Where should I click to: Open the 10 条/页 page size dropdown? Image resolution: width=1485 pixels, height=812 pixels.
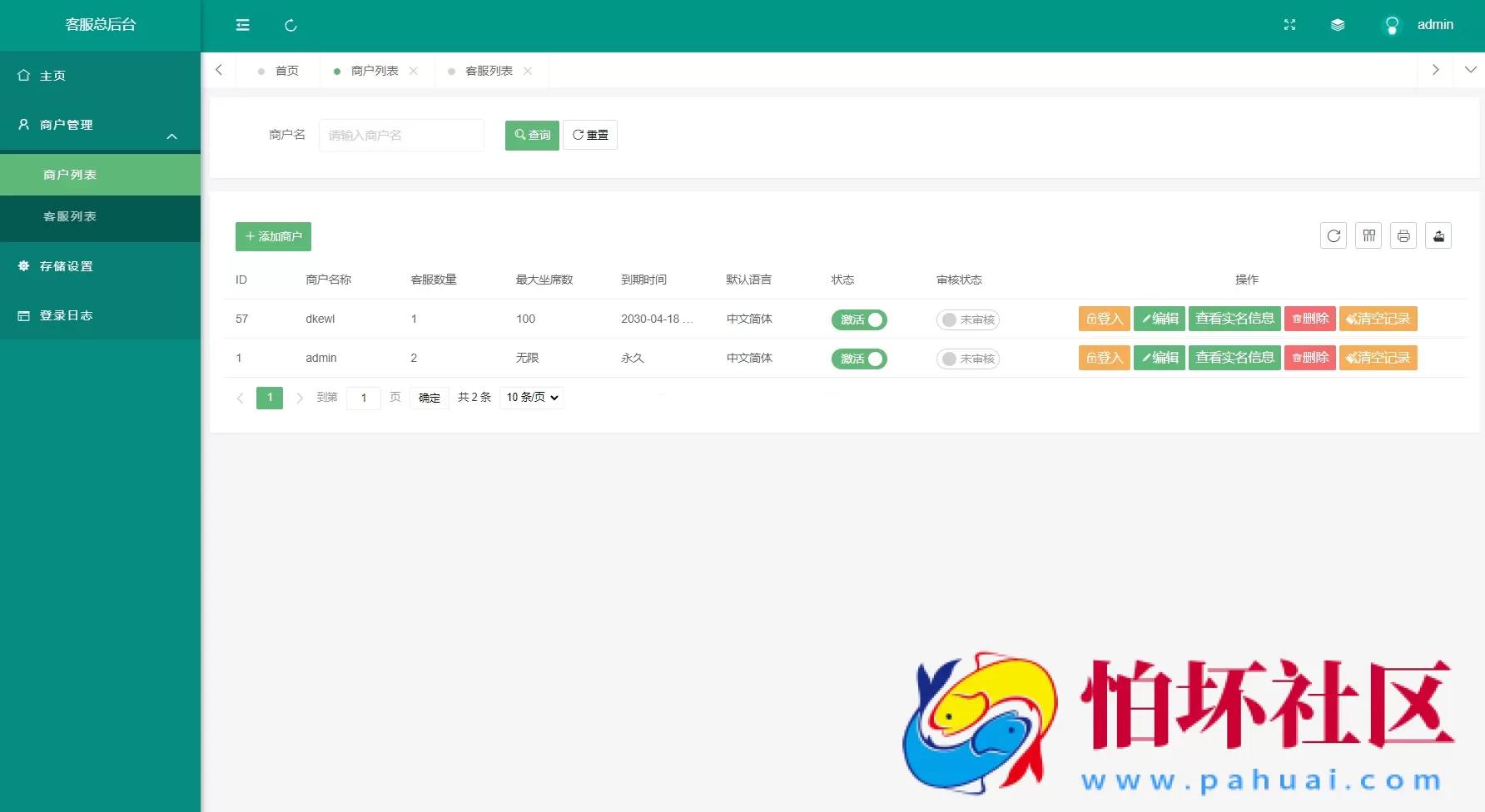tap(532, 398)
